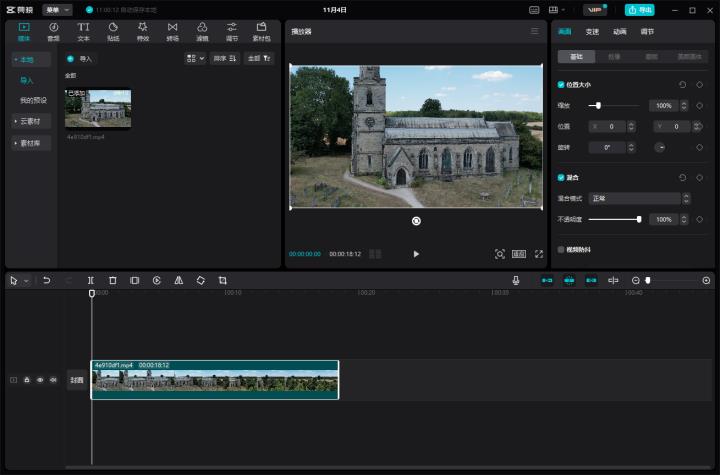Open the 特效 (effects) panel
The width and height of the screenshot is (720, 475).
tap(143, 31)
